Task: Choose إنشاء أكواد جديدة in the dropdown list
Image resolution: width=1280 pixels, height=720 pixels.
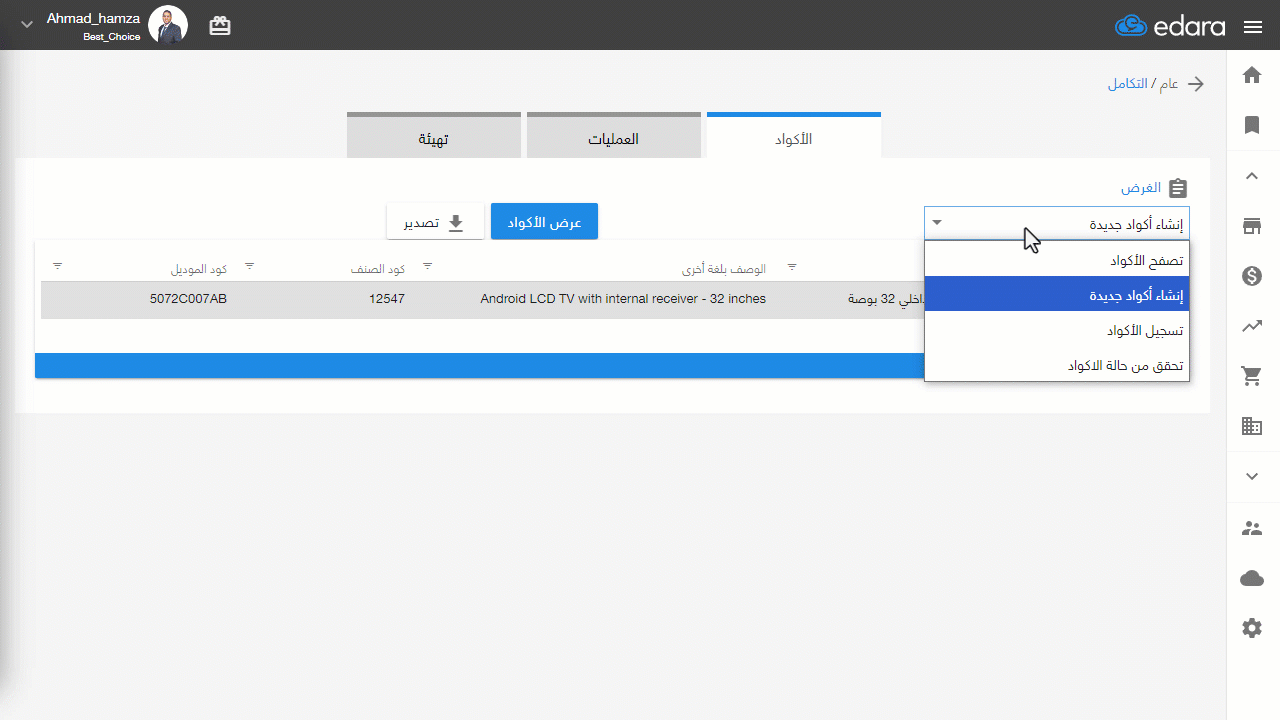Action: 1057,295
